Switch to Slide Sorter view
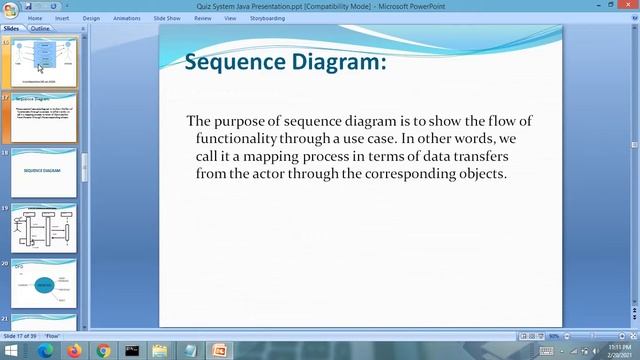 click(x=532, y=336)
